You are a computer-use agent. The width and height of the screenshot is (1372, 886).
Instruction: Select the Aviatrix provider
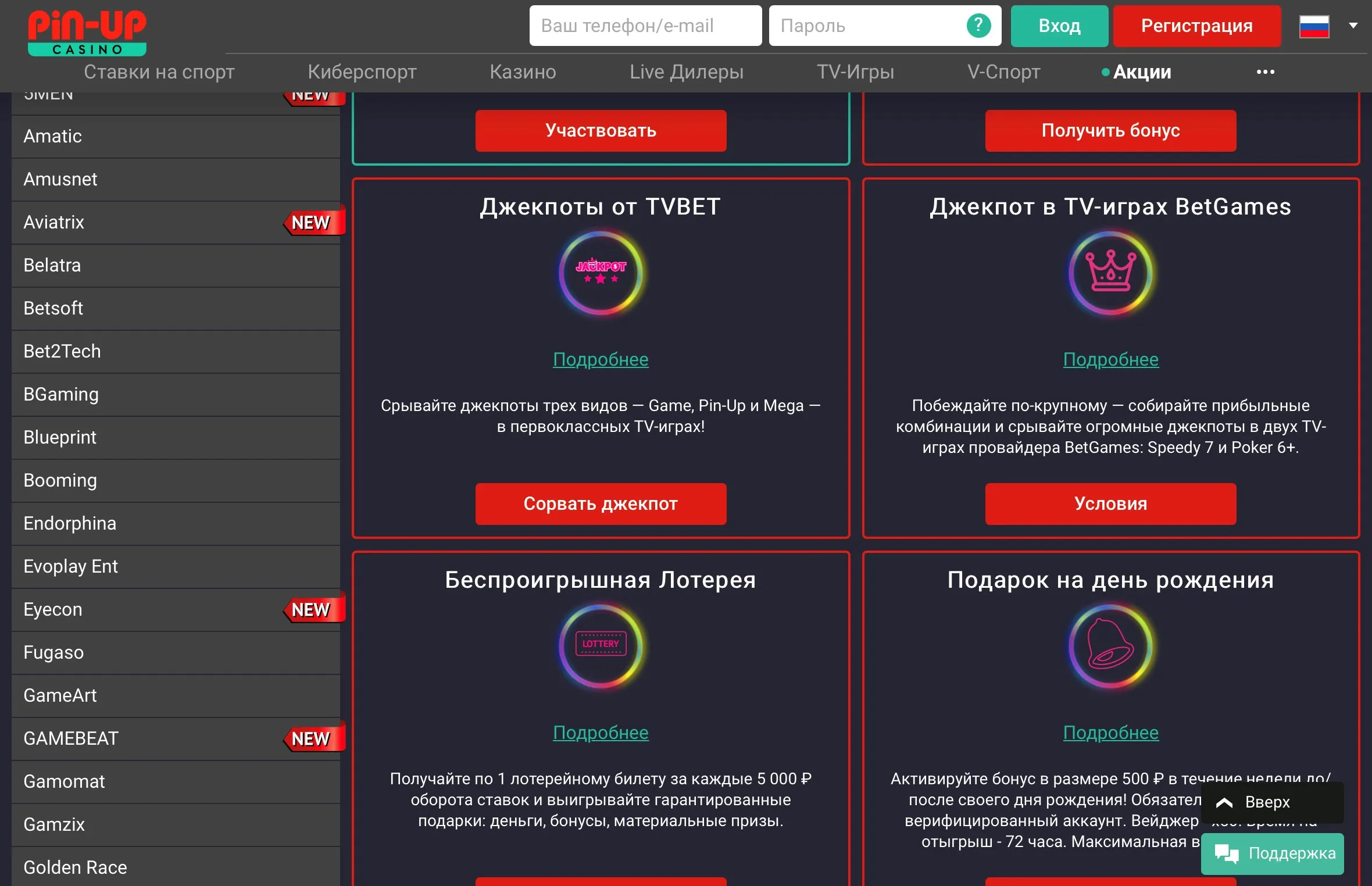pos(176,222)
